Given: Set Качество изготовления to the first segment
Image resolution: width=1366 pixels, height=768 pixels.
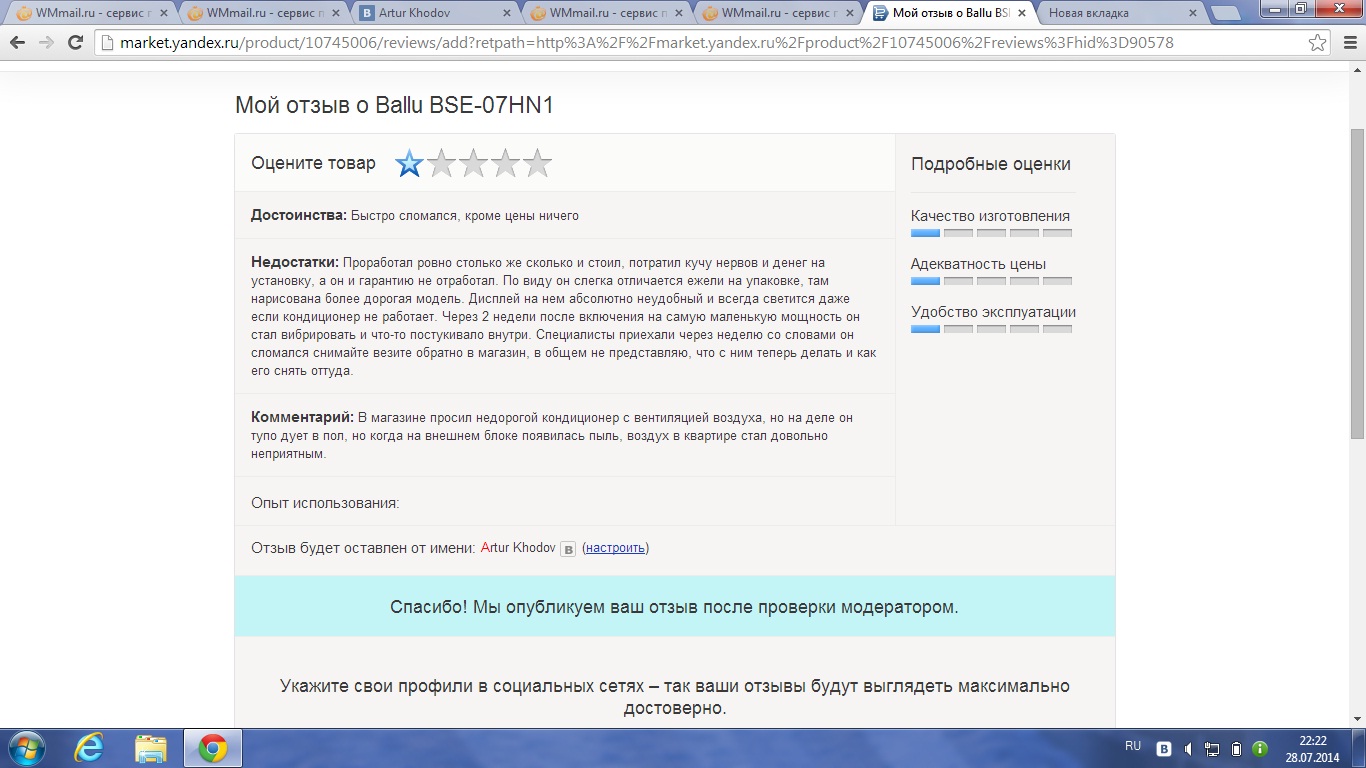Looking at the screenshot, I should click(925, 233).
